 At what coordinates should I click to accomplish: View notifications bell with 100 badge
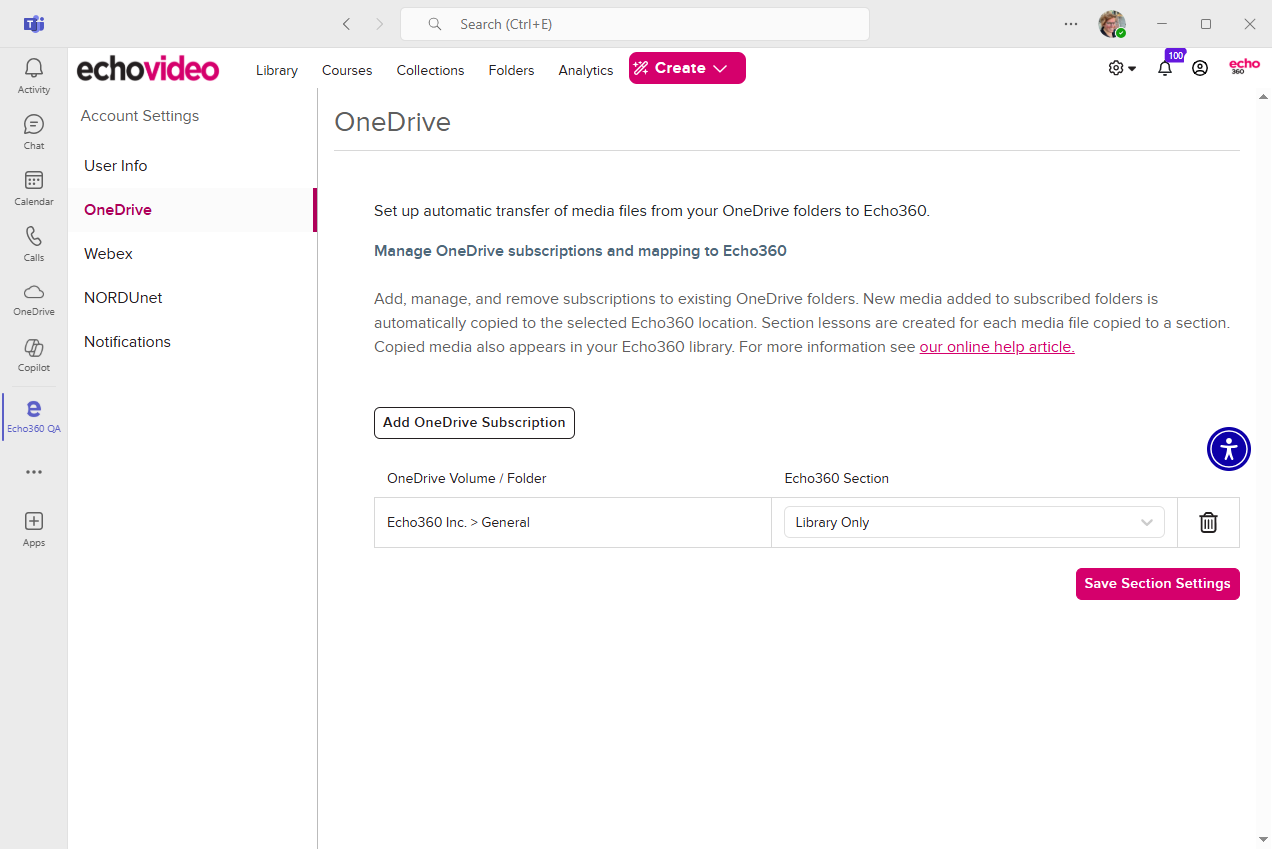(1165, 67)
